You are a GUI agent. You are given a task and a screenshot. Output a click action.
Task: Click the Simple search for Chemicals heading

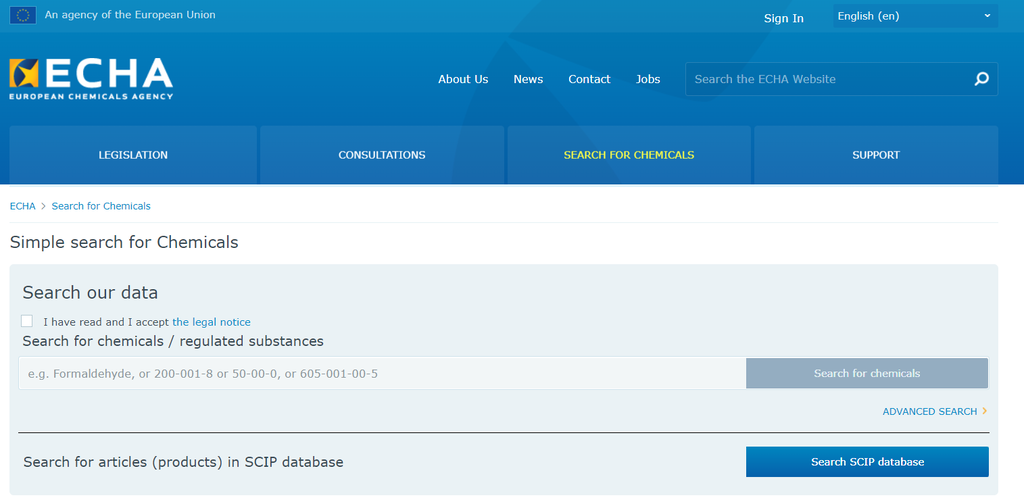[x=124, y=242]
